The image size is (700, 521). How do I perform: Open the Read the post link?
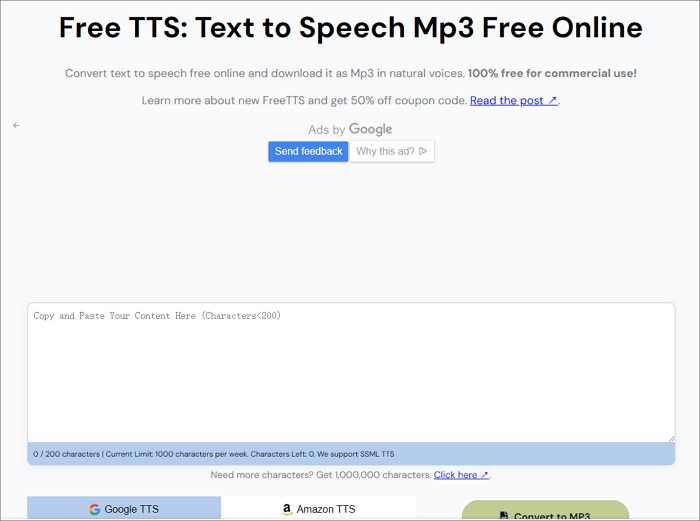click(507, 101)
